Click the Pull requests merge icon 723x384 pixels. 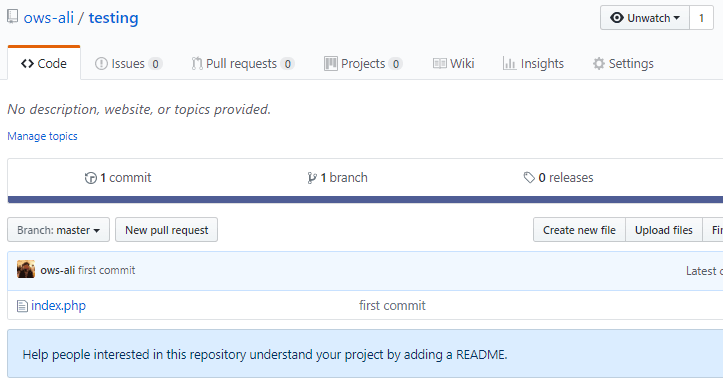coord(197,64)
